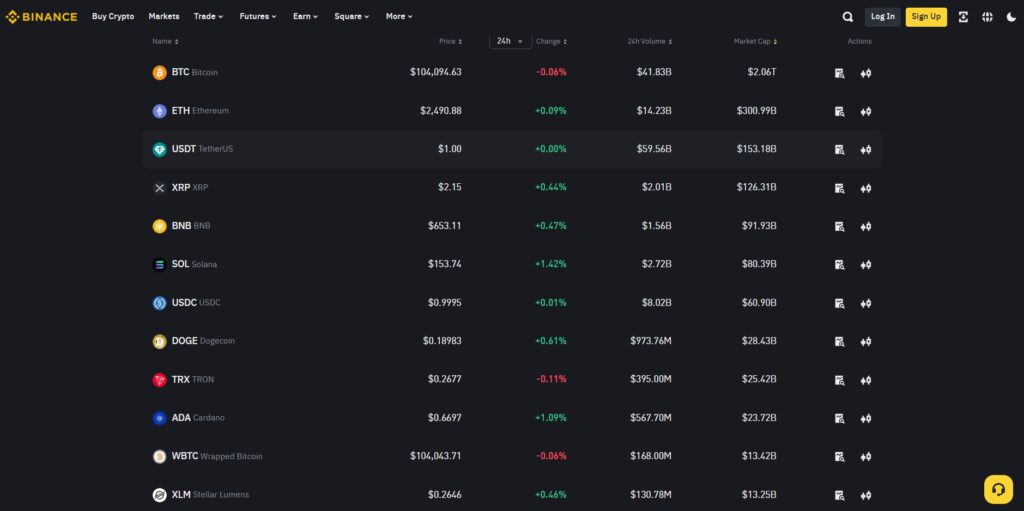Click the BTC trade candlestick icon
The height and width of the screenshot is (511, 1024).
click(866, 73)
